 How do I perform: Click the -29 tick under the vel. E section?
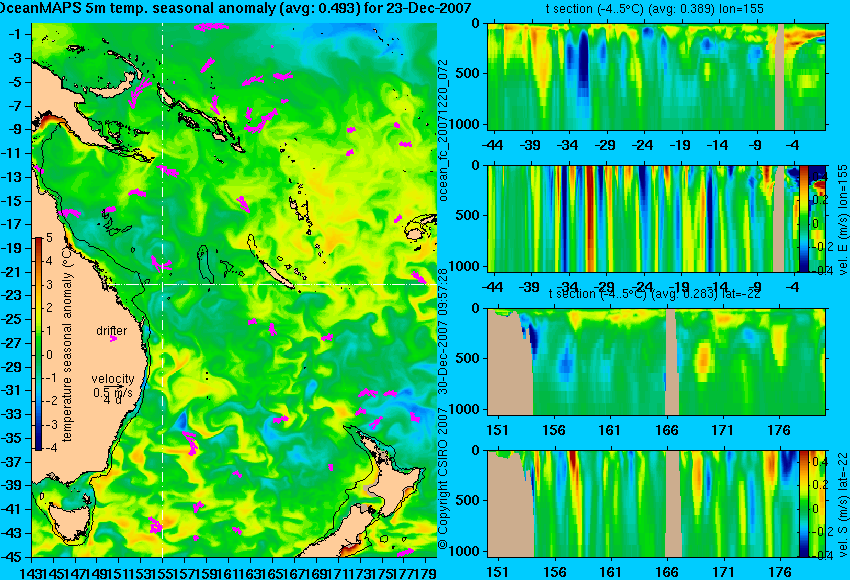[x=606, y=287]
